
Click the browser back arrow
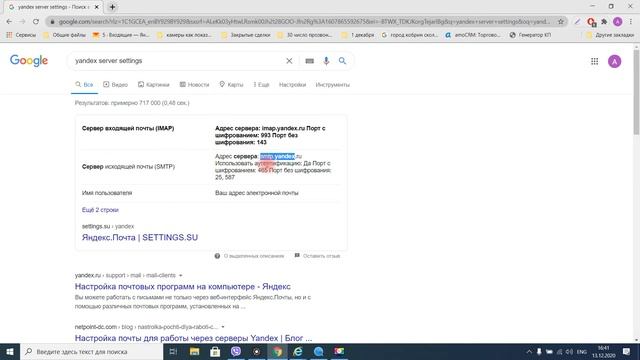point(9,22)
